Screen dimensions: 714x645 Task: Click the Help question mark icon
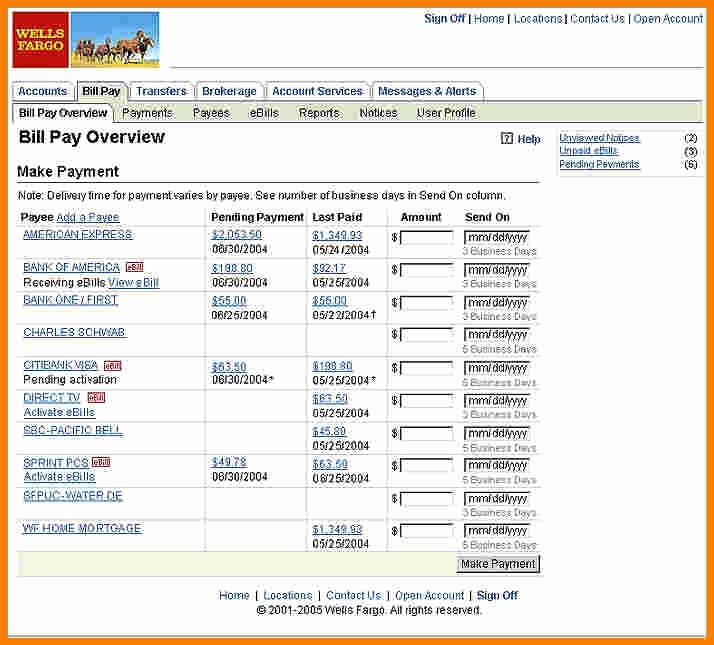[x=507, y=138]
